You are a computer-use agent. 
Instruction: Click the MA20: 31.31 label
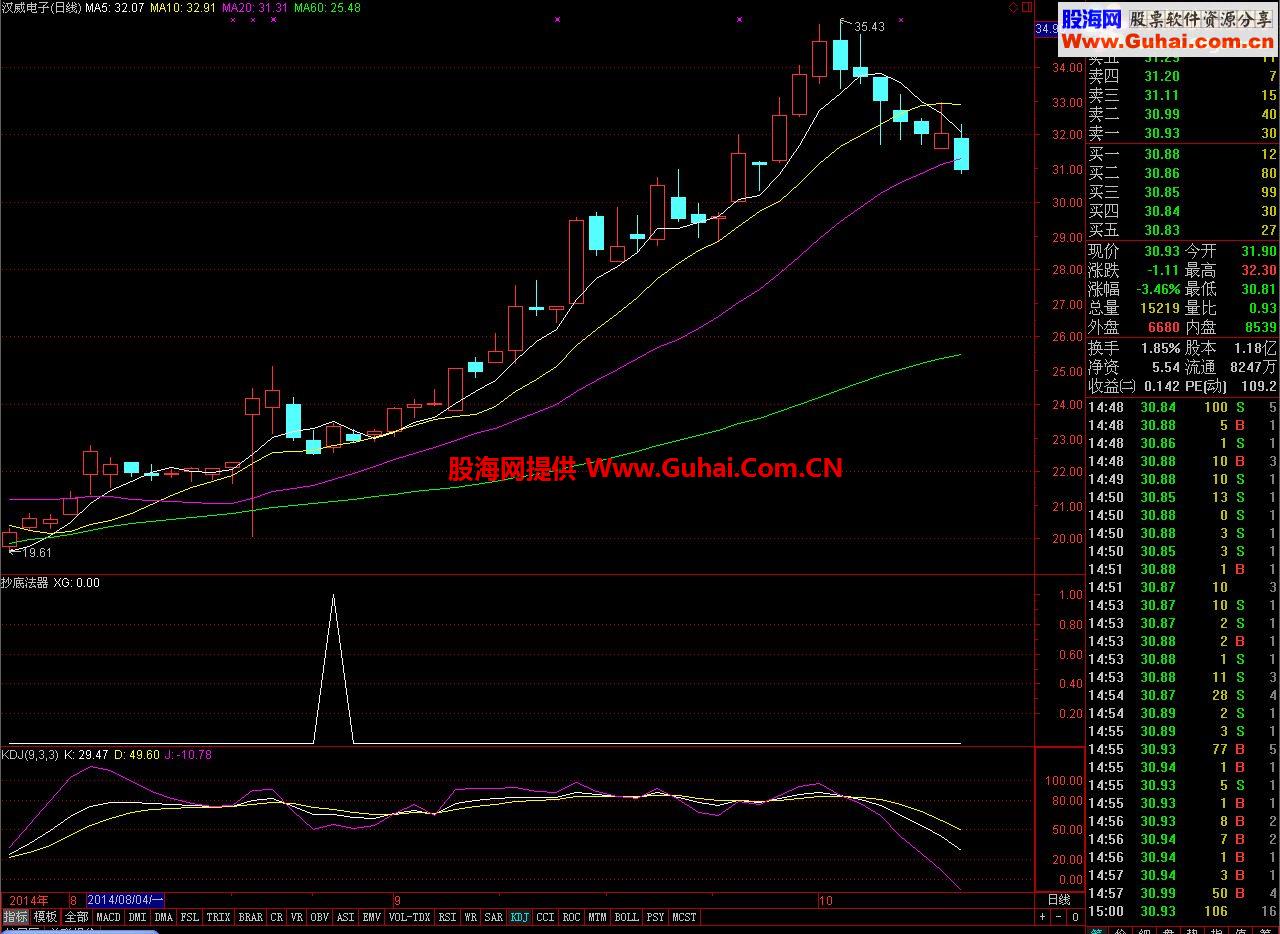pos(255,7)
